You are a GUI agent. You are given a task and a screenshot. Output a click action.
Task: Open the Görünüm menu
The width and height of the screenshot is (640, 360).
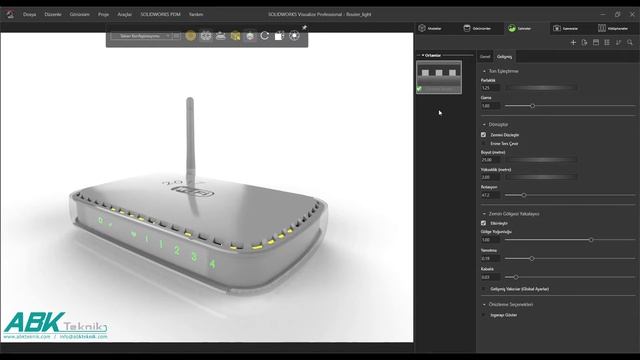[x=79, y=14]
